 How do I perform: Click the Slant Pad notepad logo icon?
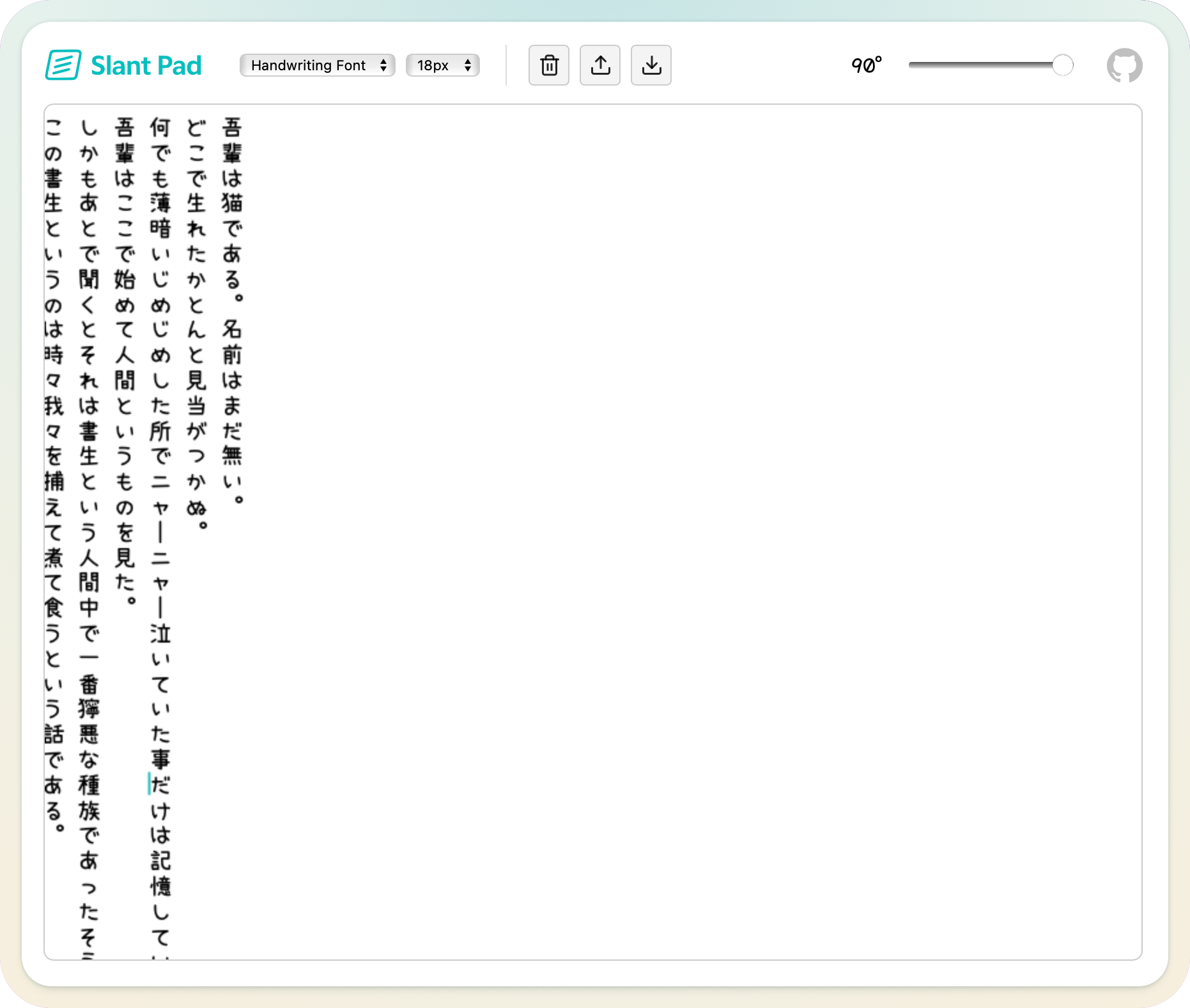[63, 65]
